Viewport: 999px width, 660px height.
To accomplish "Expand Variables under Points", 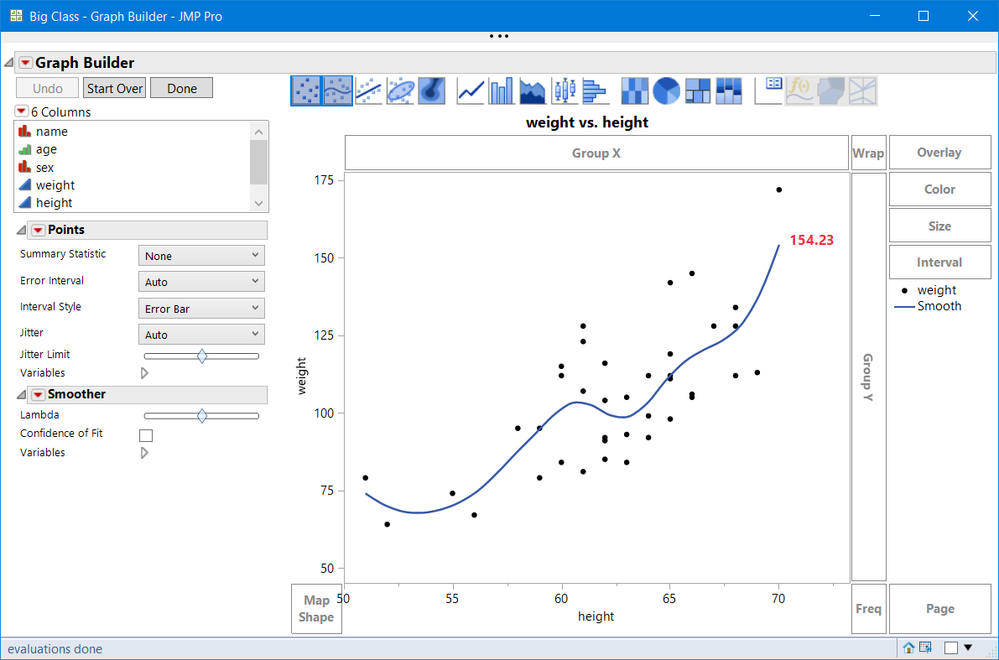I will (x=145, y=373).
